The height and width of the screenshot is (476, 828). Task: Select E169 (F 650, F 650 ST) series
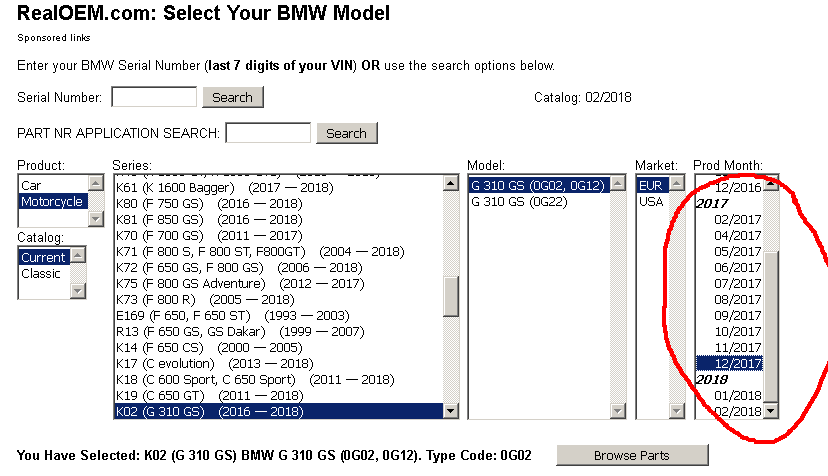[279, 315]
